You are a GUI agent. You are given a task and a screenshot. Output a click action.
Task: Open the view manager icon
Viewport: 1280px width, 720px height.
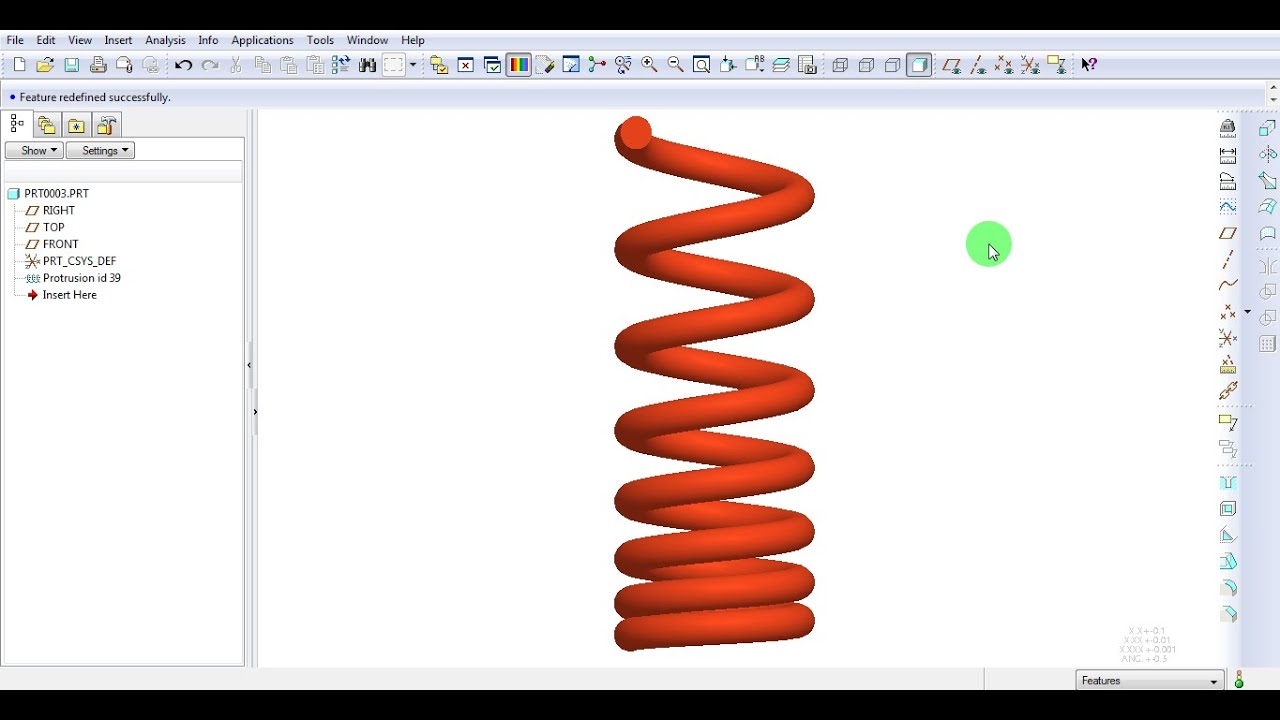pos(808,65)
